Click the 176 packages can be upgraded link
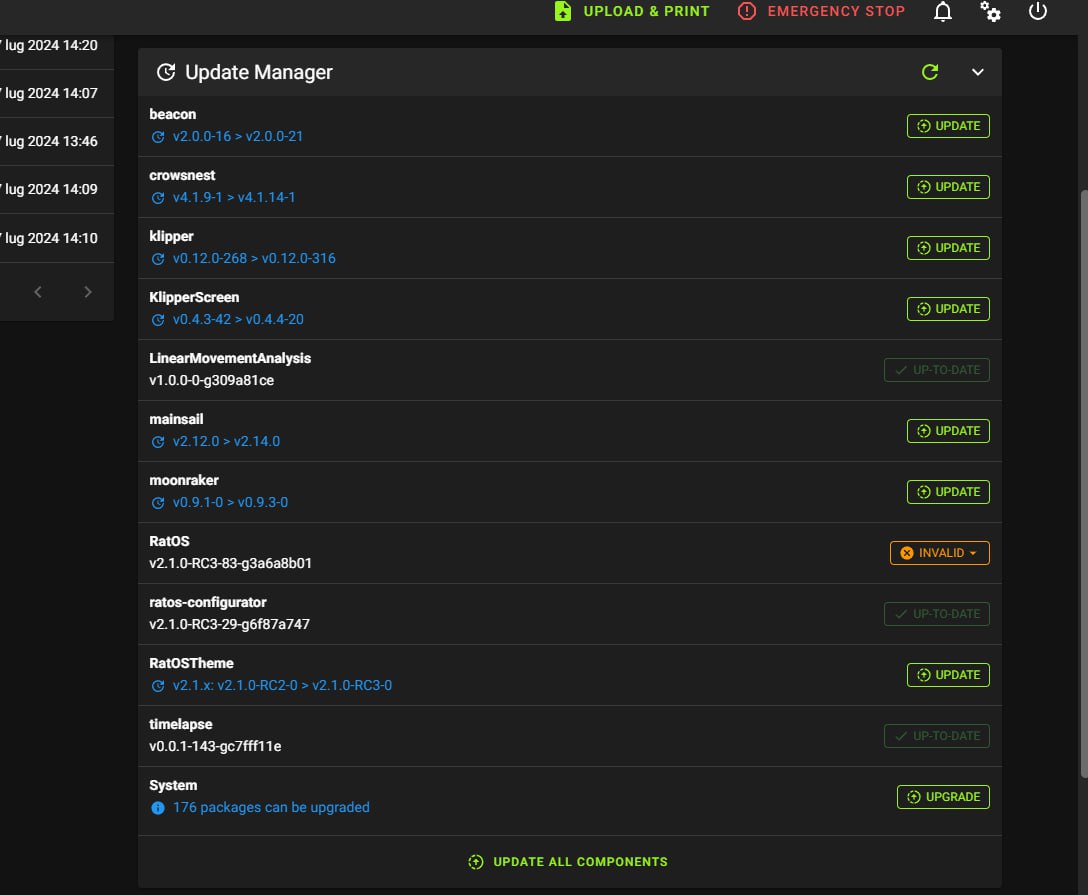This screenshot has height=895, width=1088. pyautogui.click(x=271, y=808)
